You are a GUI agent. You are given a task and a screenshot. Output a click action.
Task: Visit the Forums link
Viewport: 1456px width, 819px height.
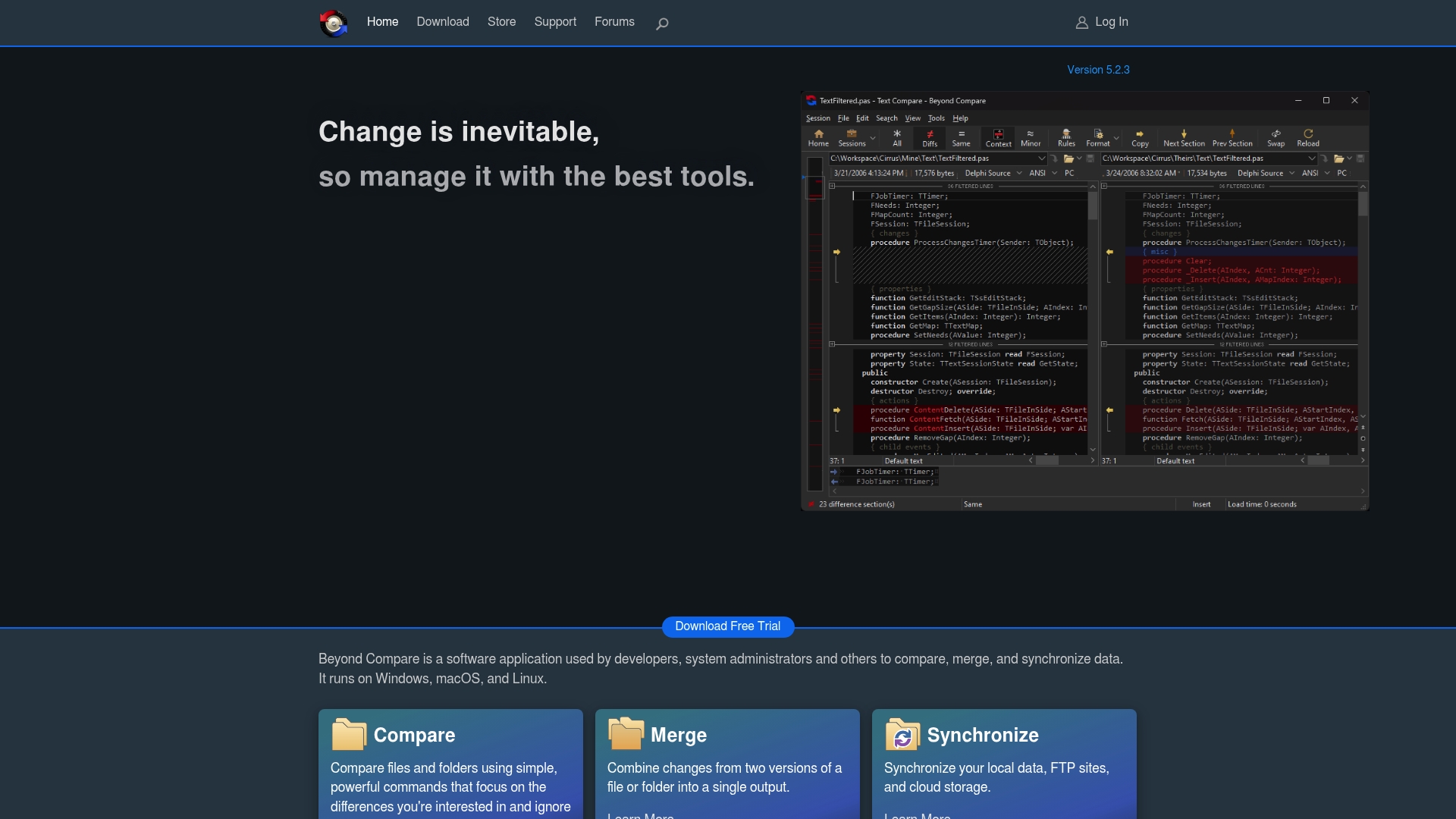[614, 22]
